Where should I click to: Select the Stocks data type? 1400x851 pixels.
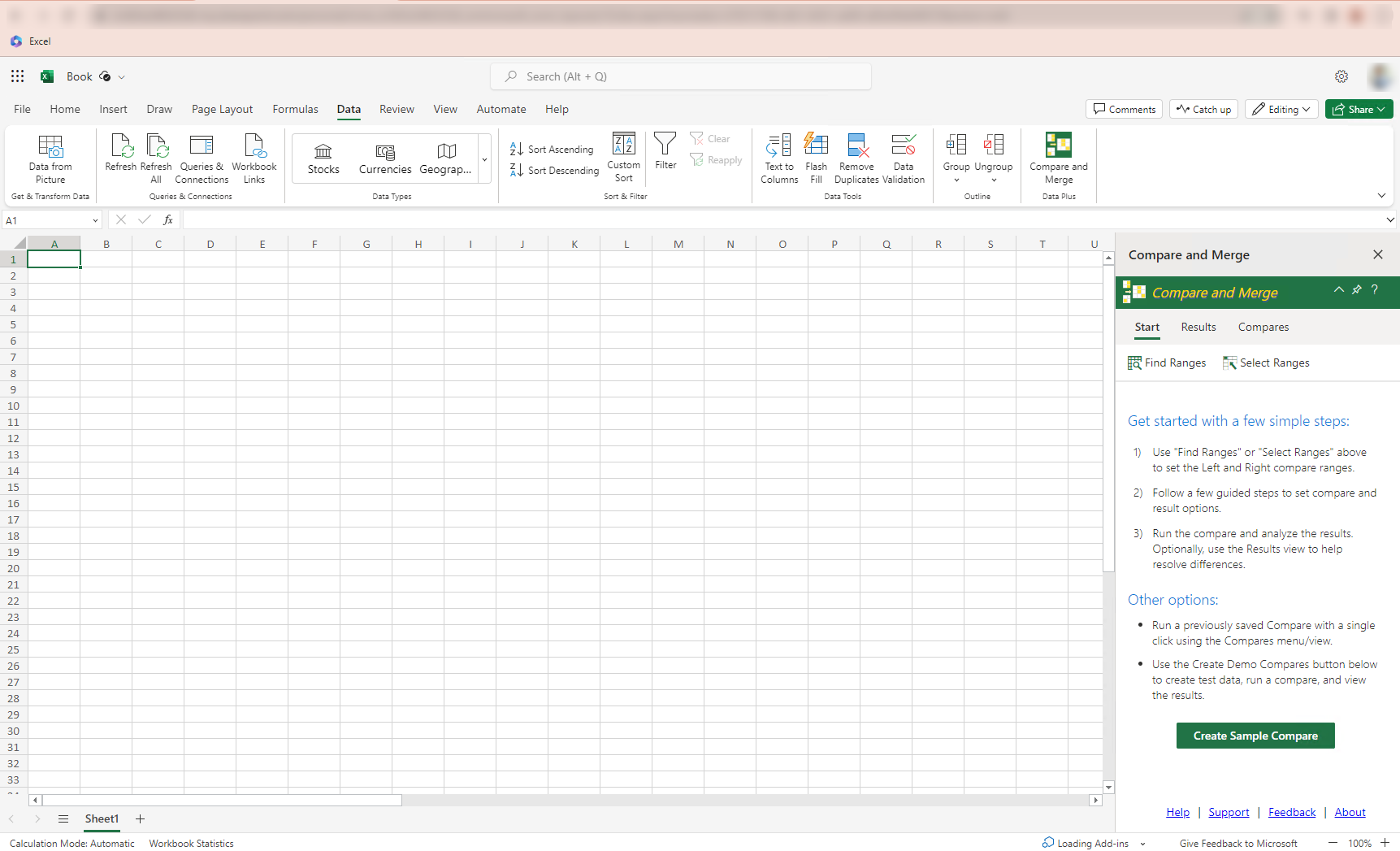tap(323, 158)
